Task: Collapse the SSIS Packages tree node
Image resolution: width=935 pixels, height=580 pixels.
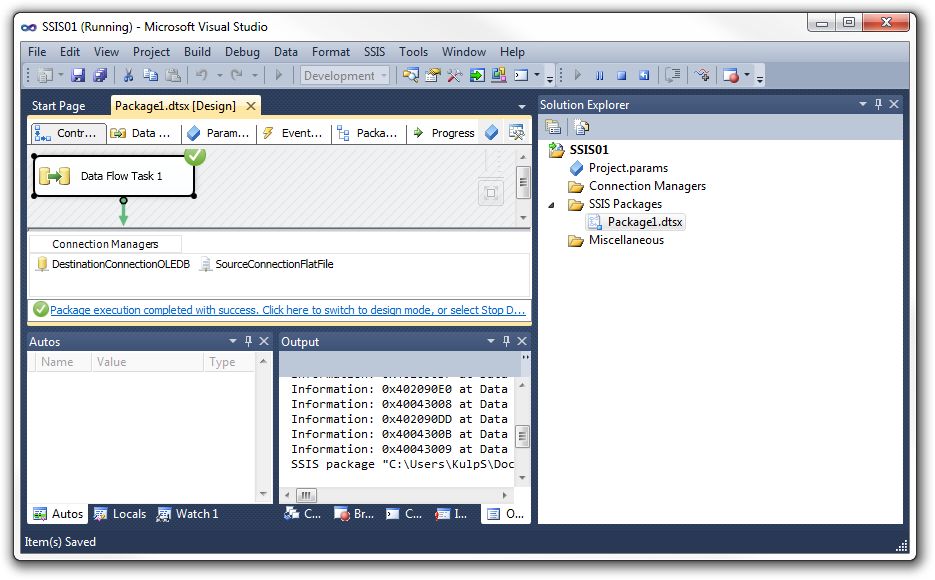Action: tap(552, 205)
